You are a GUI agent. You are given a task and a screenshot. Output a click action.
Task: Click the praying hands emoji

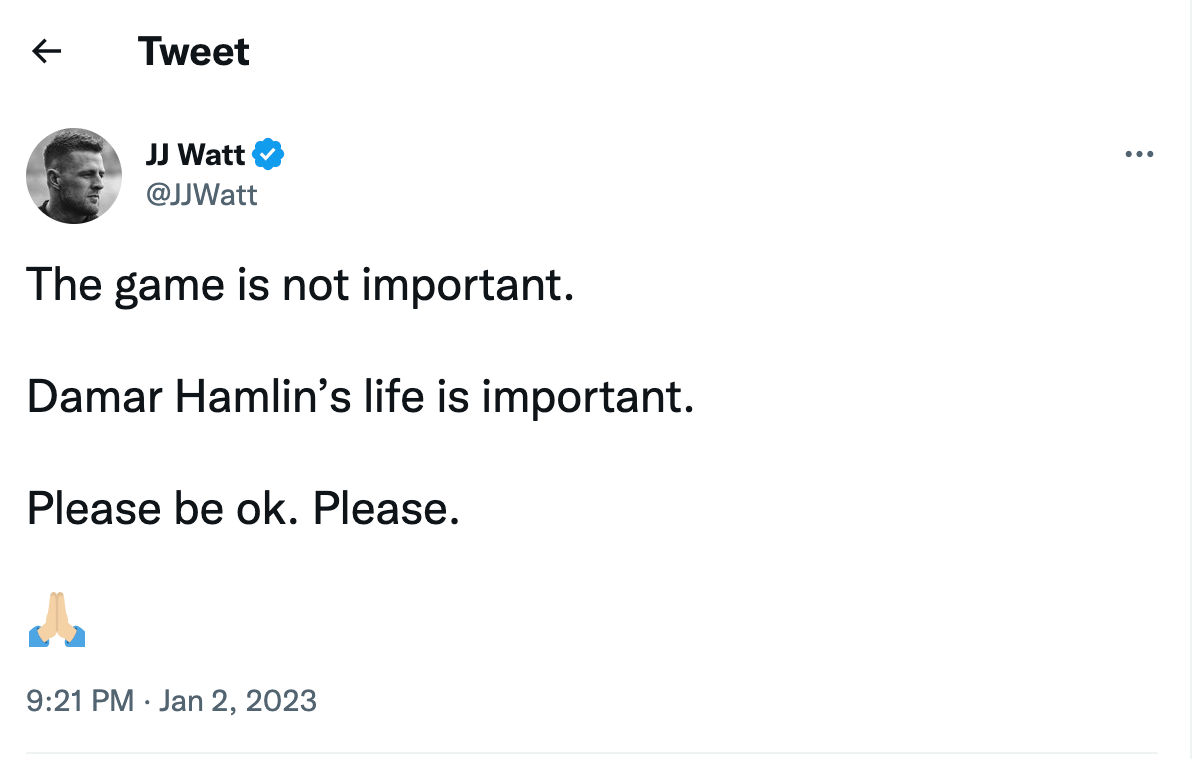coord(57,619)
